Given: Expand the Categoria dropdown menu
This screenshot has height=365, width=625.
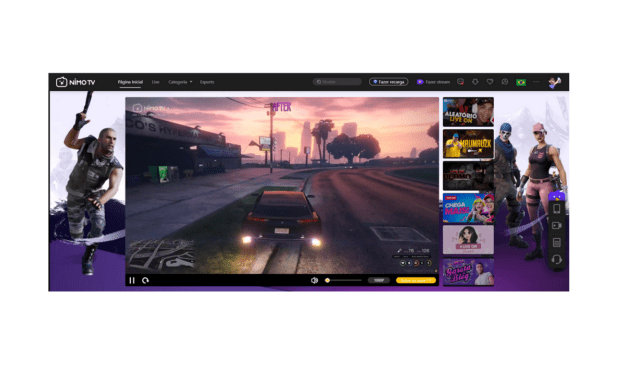Looking at the screenshot, I should pos(180,82).
